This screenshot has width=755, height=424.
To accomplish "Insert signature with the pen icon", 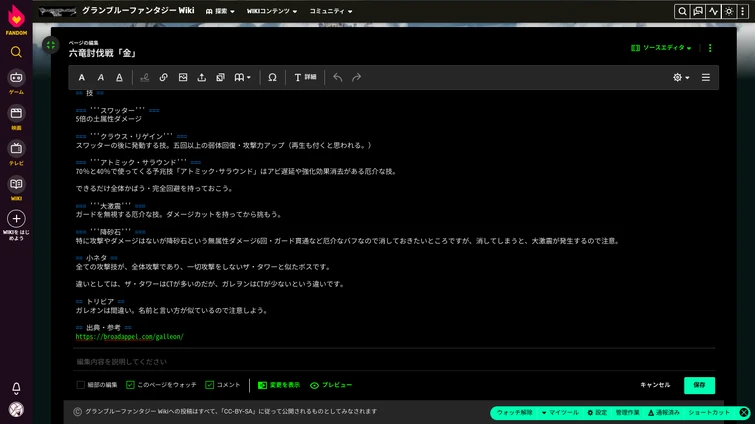I will 144,77.
